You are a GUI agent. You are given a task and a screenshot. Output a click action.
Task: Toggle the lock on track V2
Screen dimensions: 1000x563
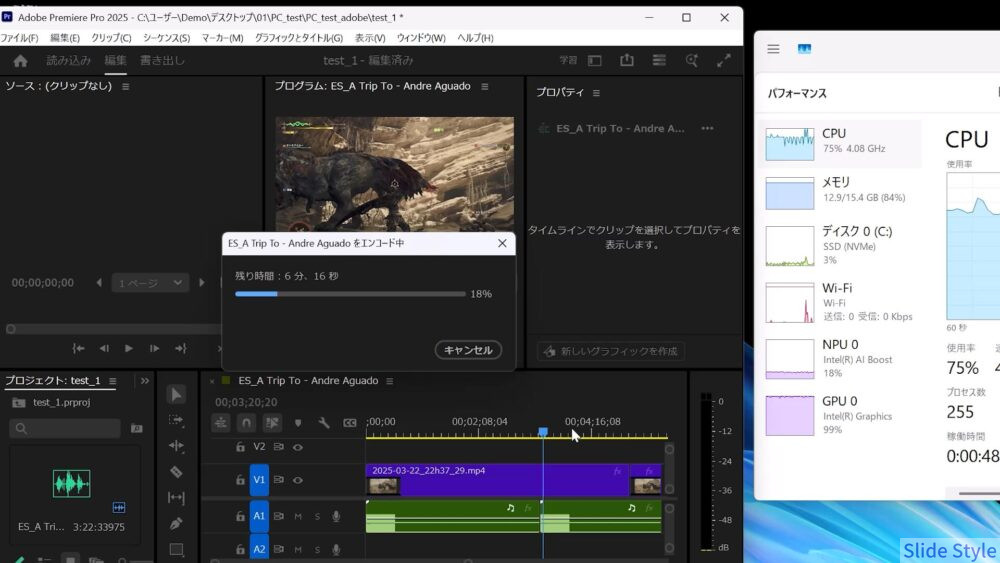(x=240, y=447)
